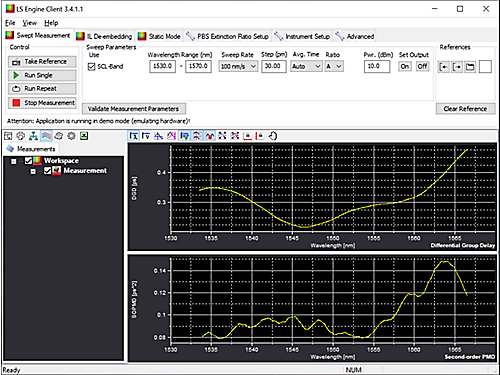Click the Take Reference button

pos(42,62)
